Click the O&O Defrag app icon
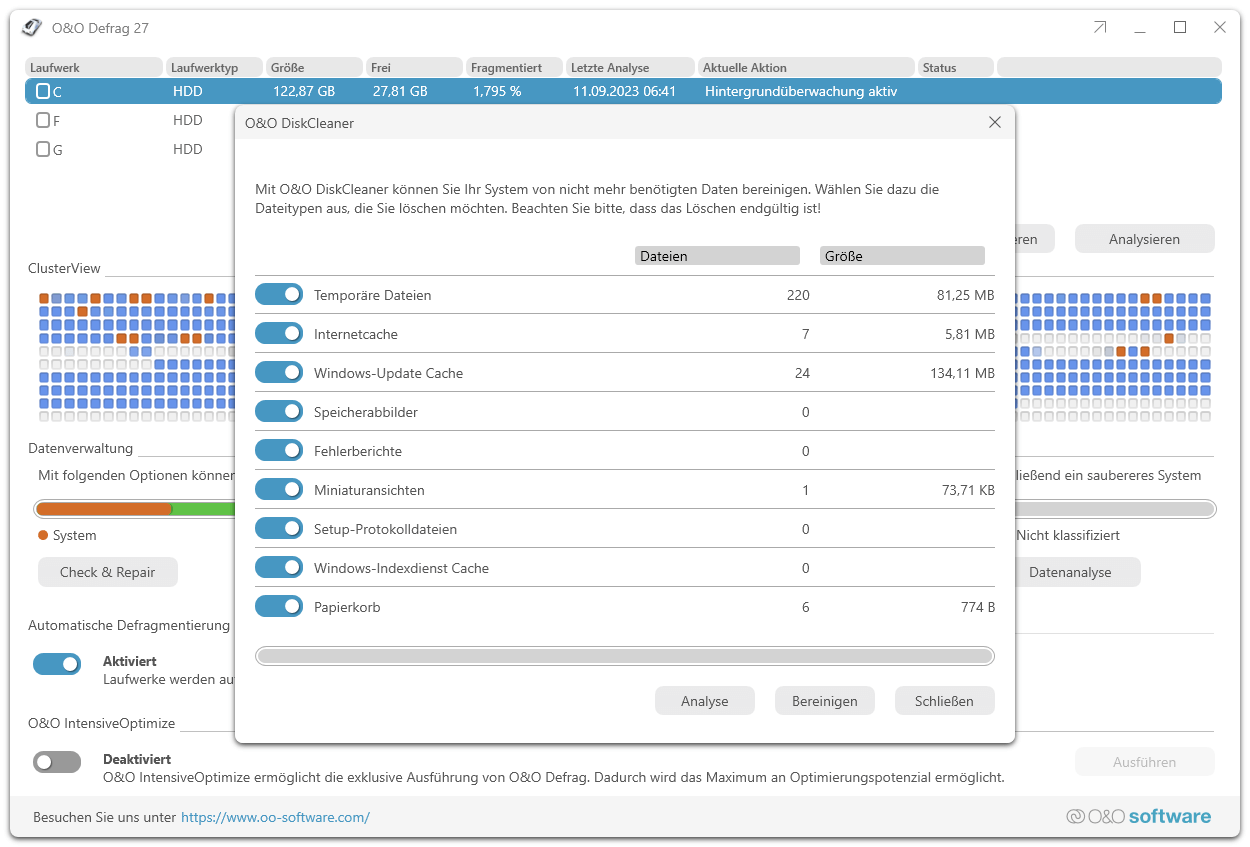Viewport: 1250px width, 847px height. pyautogui.click(x=32, y=28)
